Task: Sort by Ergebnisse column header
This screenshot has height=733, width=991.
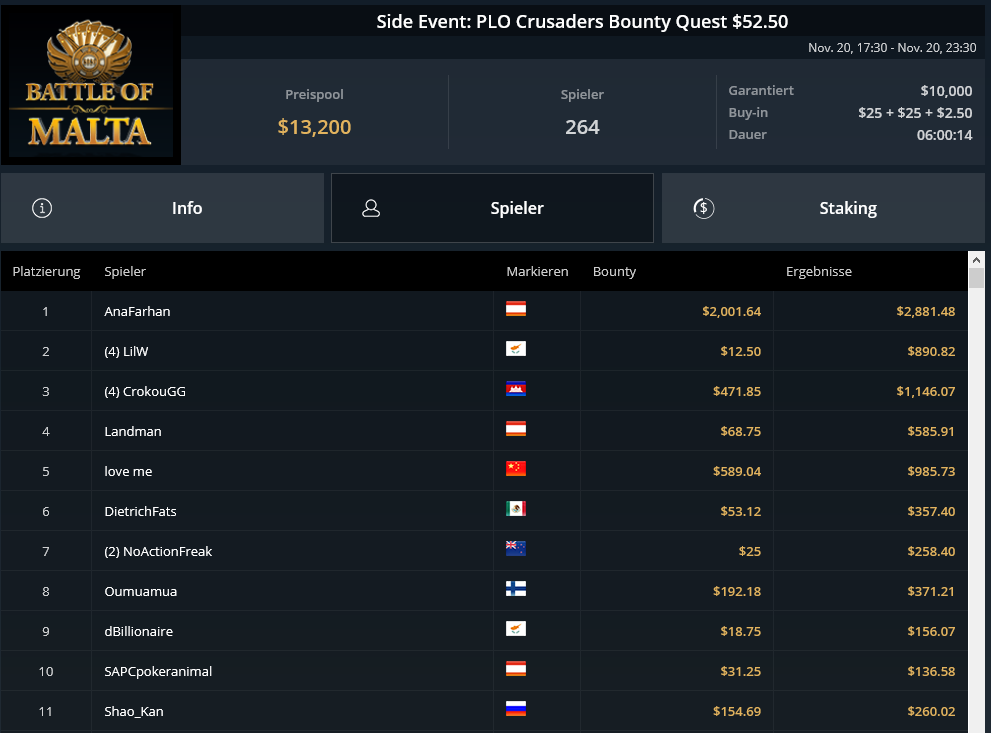Action: [x=818, y=272]
